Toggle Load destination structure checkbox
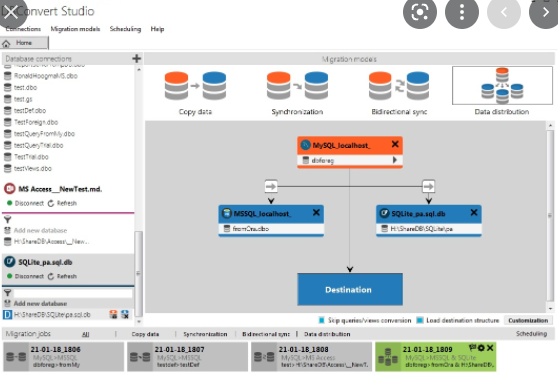Viewport: 558px width, 385px height. (420, 320)
